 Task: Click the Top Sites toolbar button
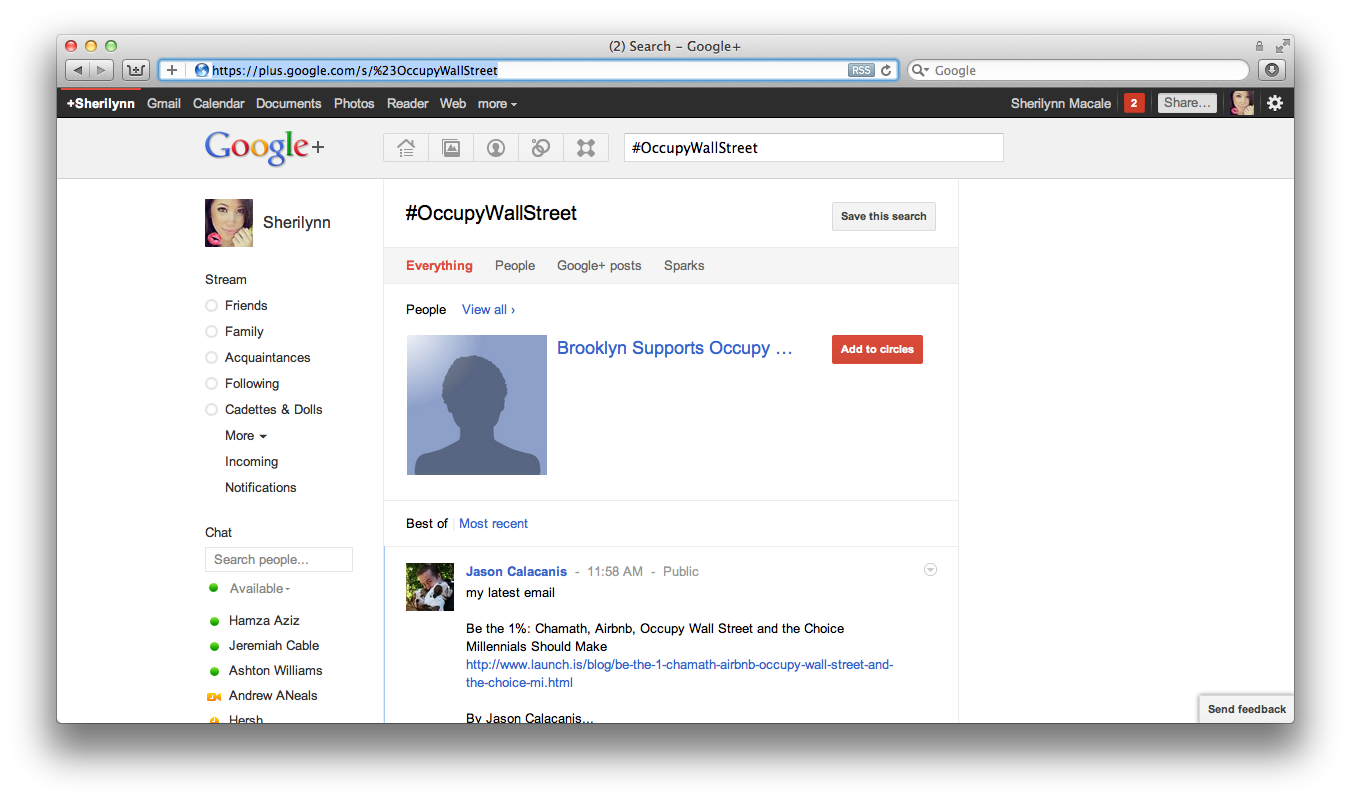pyautogui.click(x=136, y=70)
